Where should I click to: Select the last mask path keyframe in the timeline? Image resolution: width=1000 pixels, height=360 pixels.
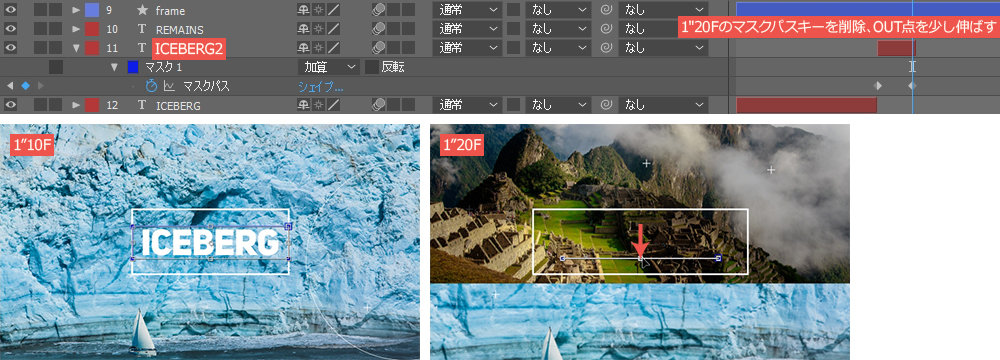[912, 86]
